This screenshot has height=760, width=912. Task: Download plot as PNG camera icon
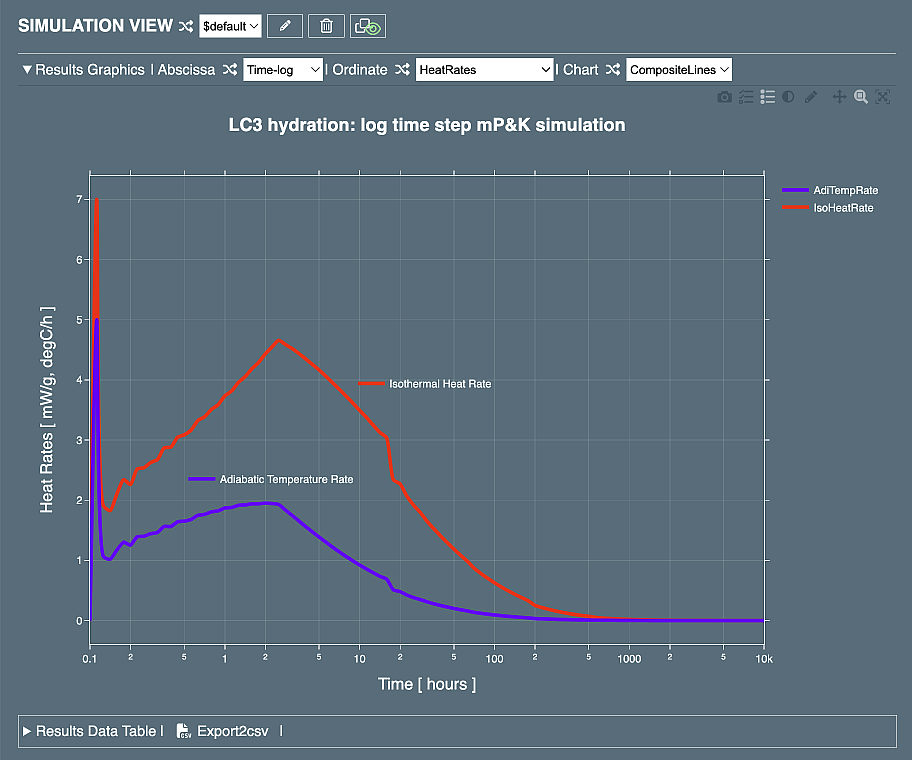[x=724, y=97]
